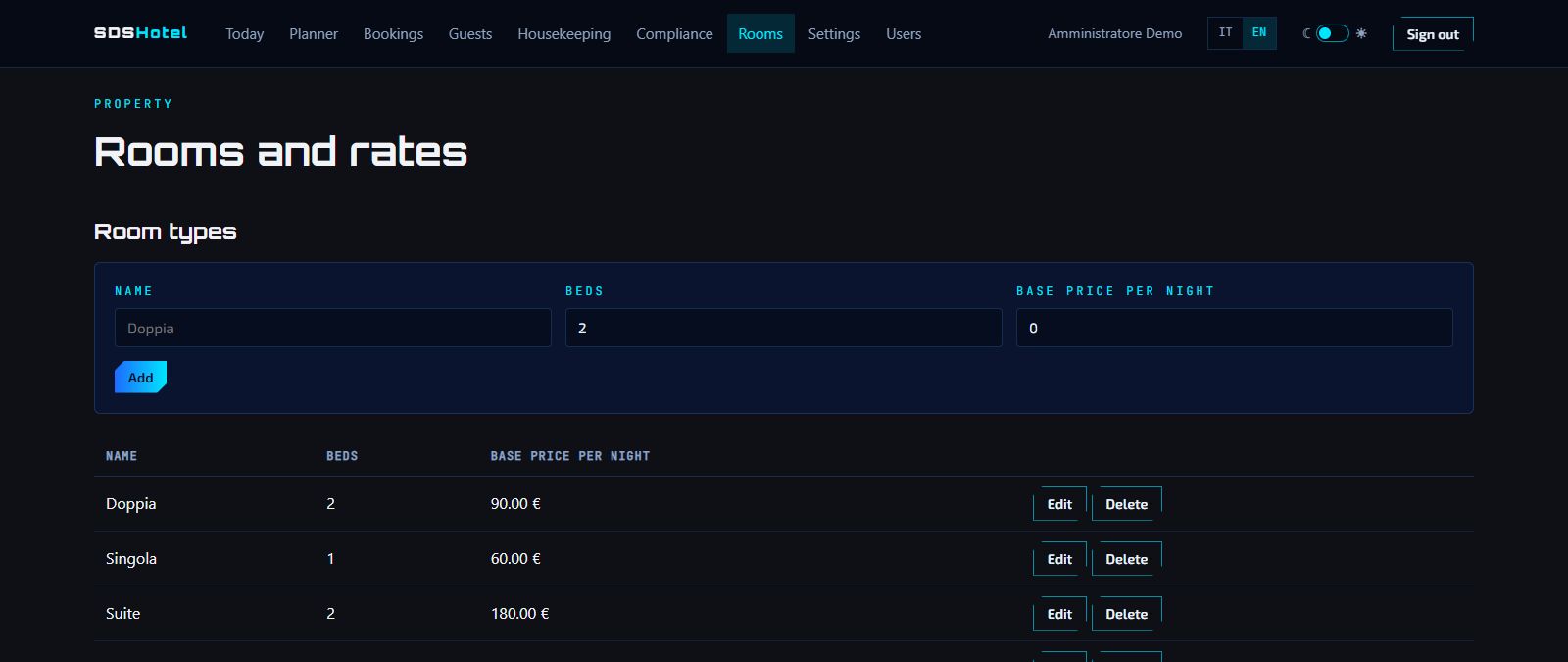Switch language to EN
Screen dimensions: 1568x662
1259,33
